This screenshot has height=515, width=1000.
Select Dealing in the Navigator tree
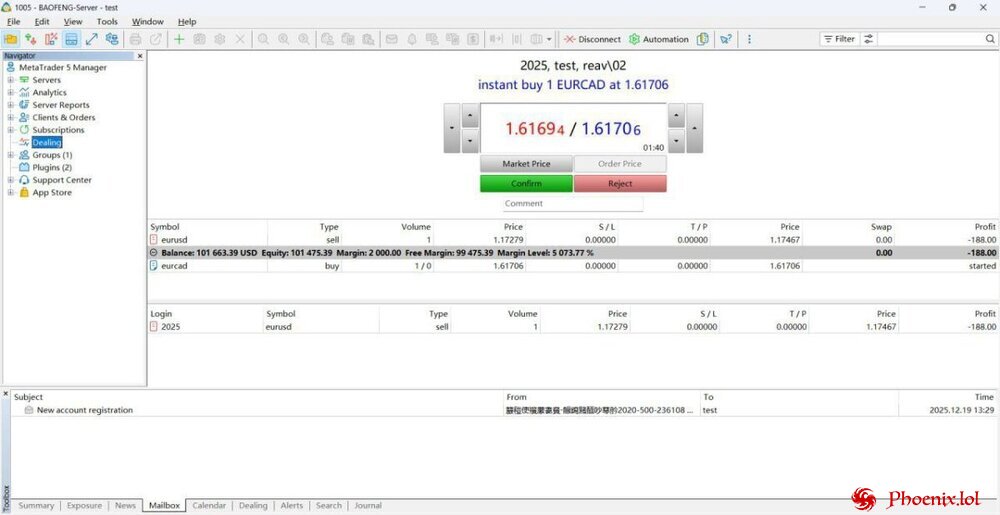(x=47, y=142)
